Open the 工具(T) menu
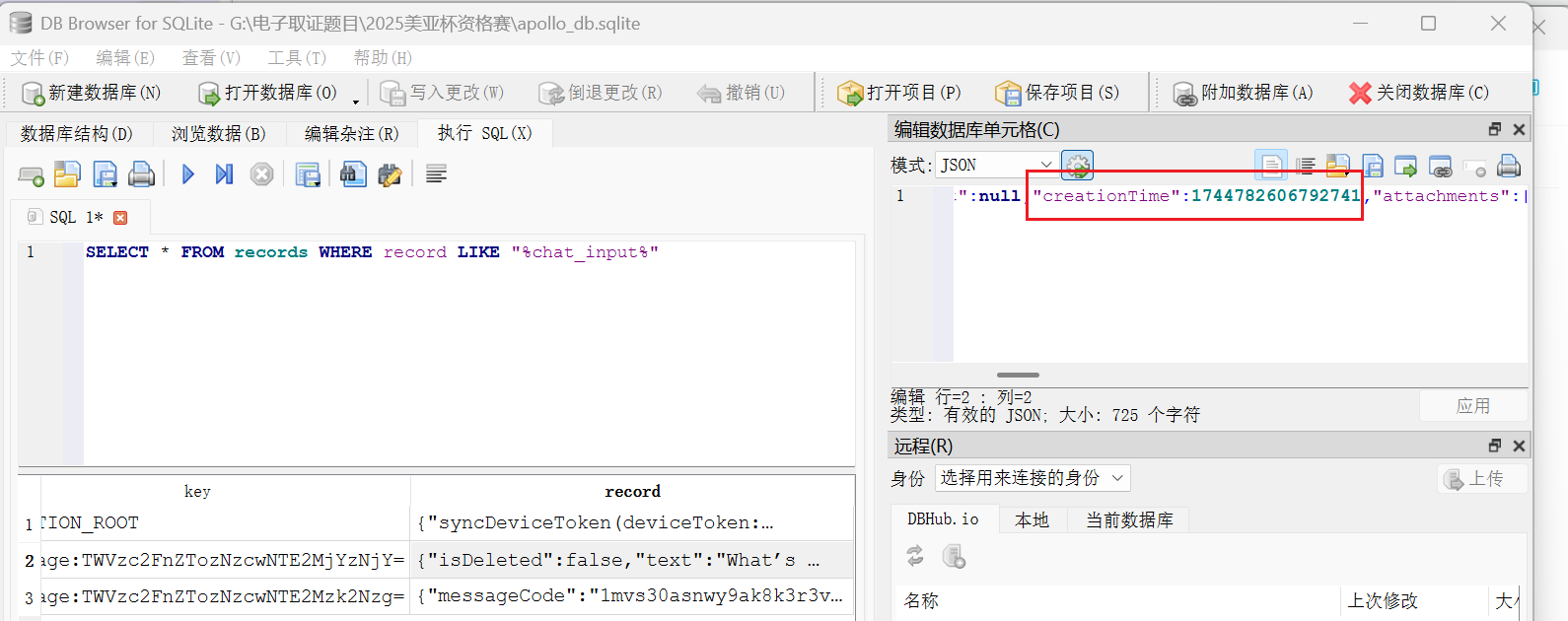This screenshot has width=1568, height=621. click(x=296, y=58)
